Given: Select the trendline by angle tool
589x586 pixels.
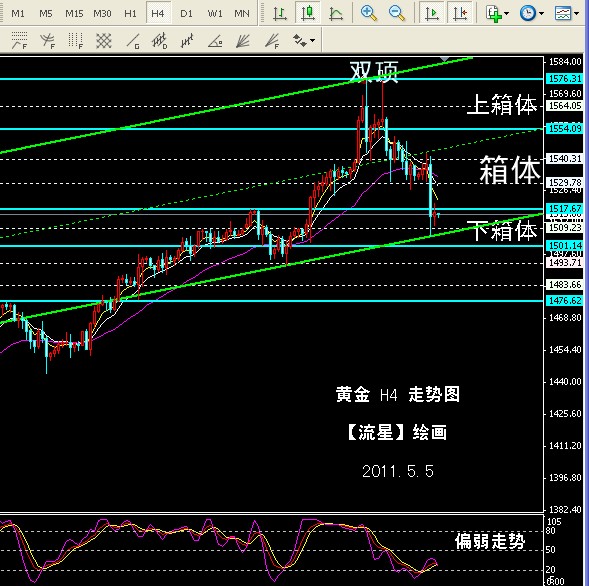Looking at the screenshot, I should tap(215, 41).
